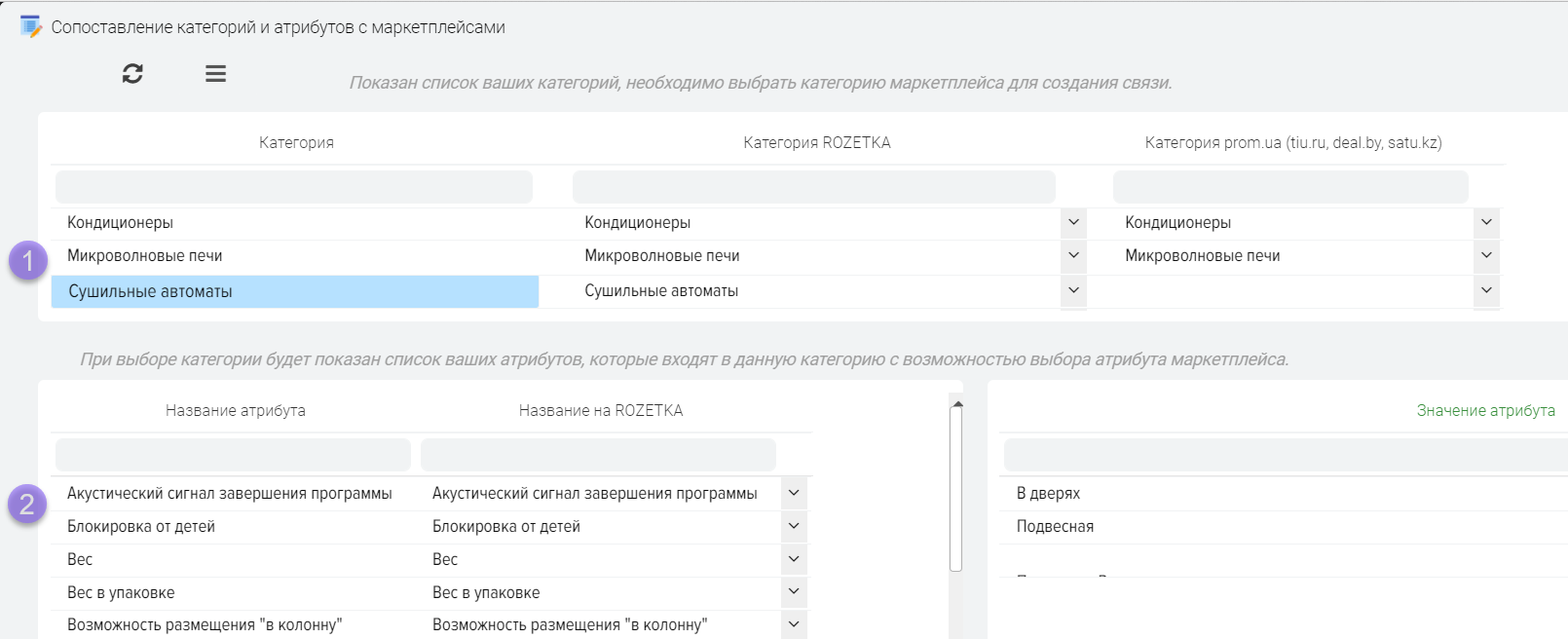Click the window title document icon
1568x639 pixels.
tap(31, 26)
